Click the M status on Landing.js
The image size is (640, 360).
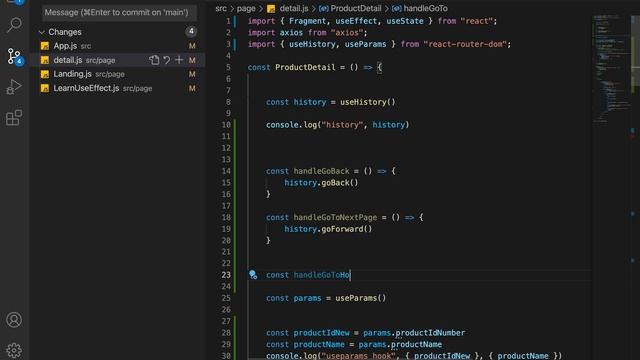(192, 74)
